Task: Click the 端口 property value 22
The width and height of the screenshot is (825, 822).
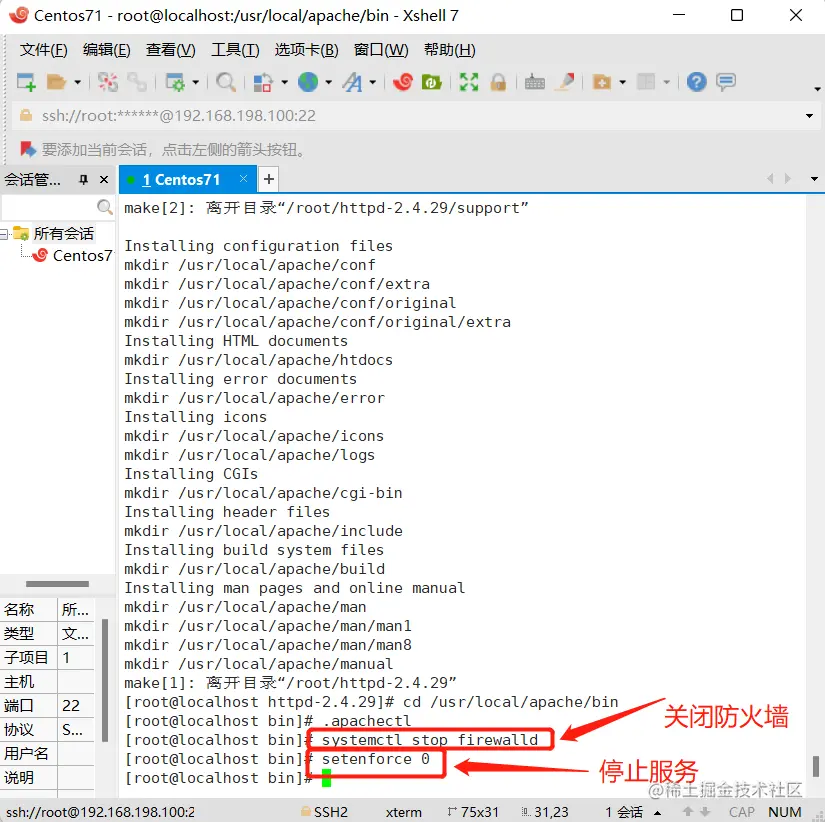Action: [x=71, y=705]
